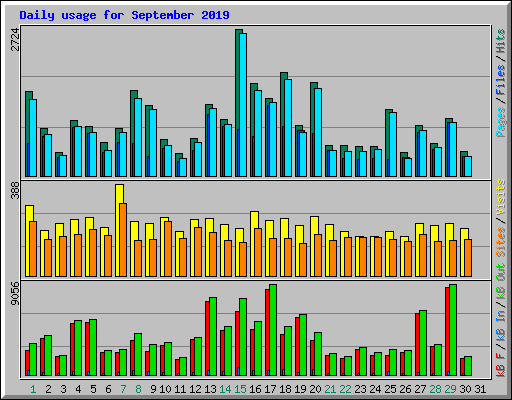Click the 'kB F/kB In/kB Out' legend label
This screenshot has height=400, width=512.
pos(501,320)
